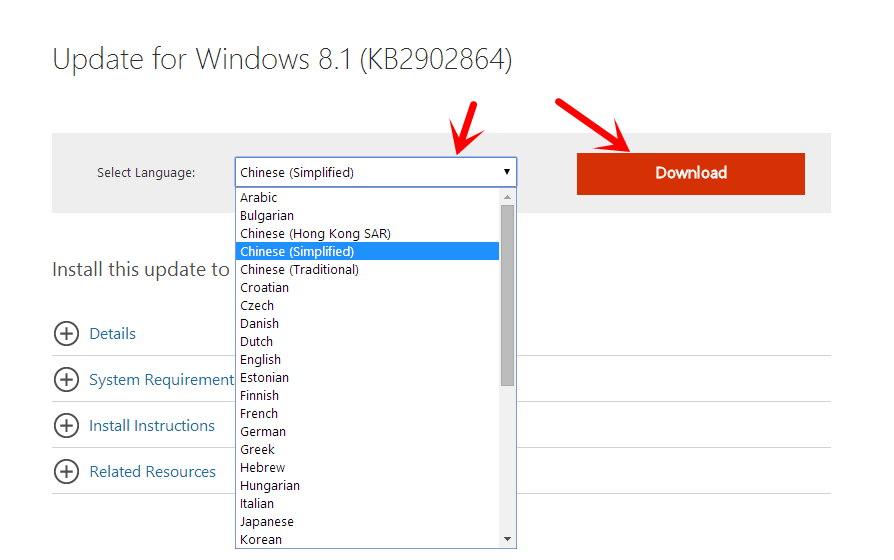The width and height of the screenshot is (894, 560).
Task: Select Greek language option
Action: (x=367, y=450)
